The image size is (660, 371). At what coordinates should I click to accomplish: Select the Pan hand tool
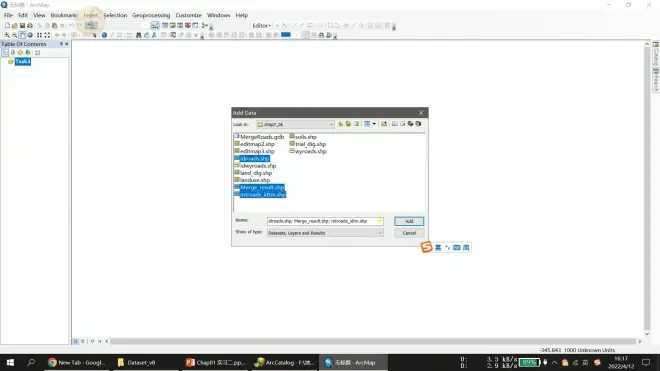pos(22,35)
